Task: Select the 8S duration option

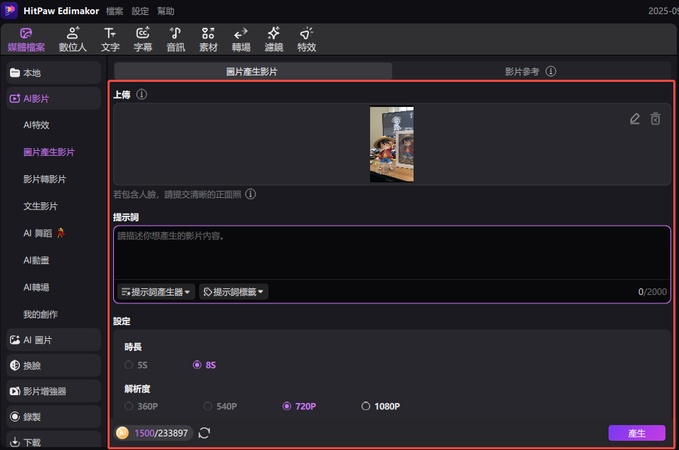Action: tap(204, 365)
